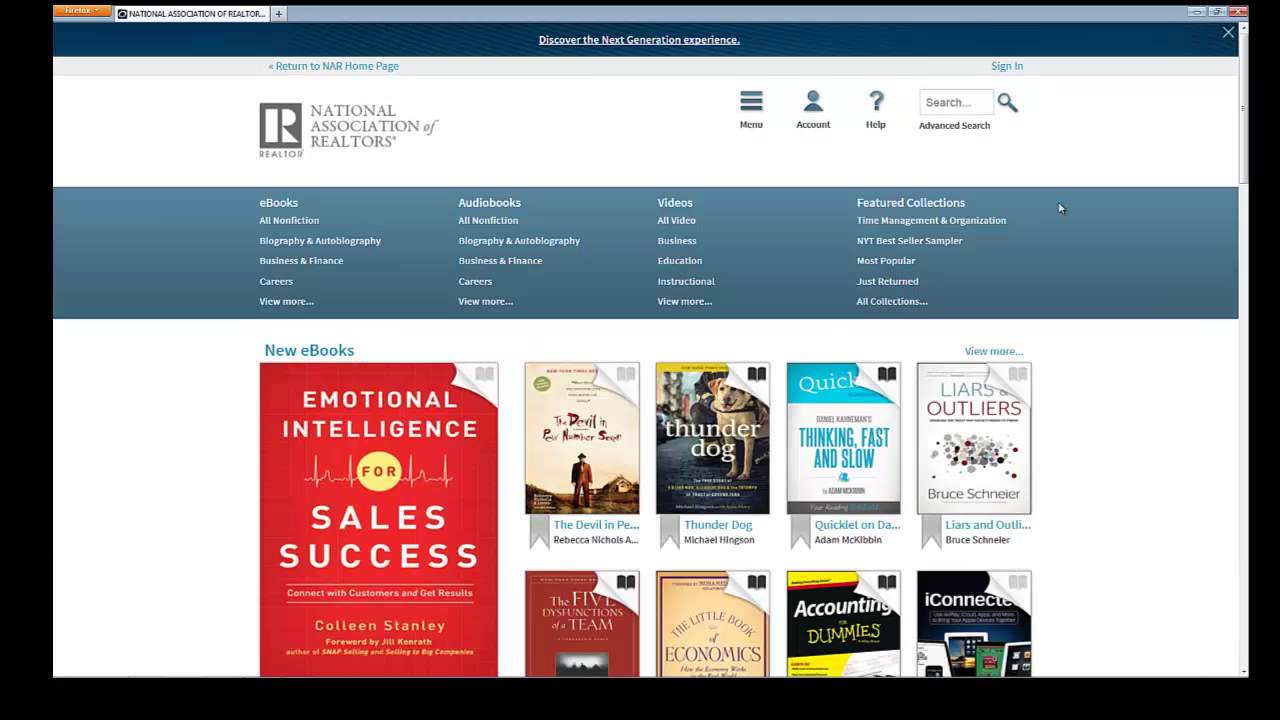This screenshot has height=720, width=1280.
Task: Click ribbon bookmark beside Quicklet title
Action: click(800, 532)
